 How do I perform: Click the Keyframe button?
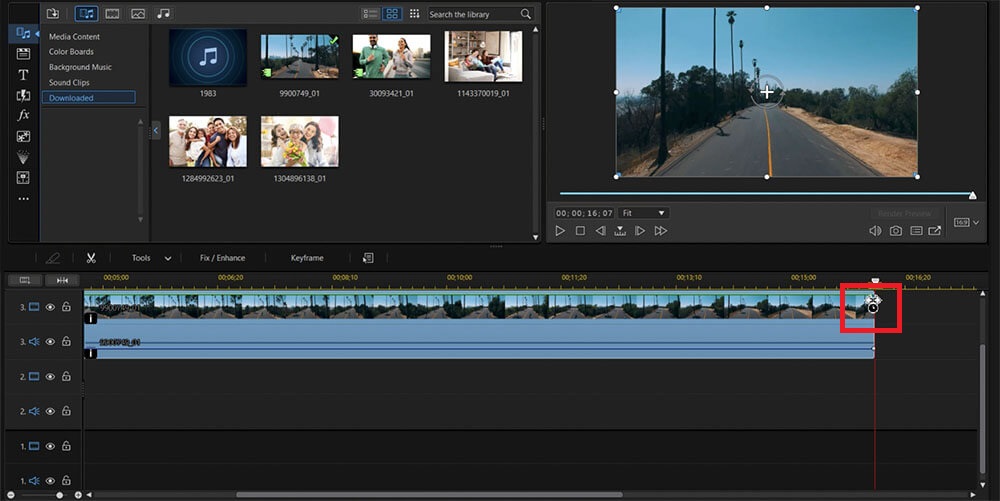(x=307, y=258)
